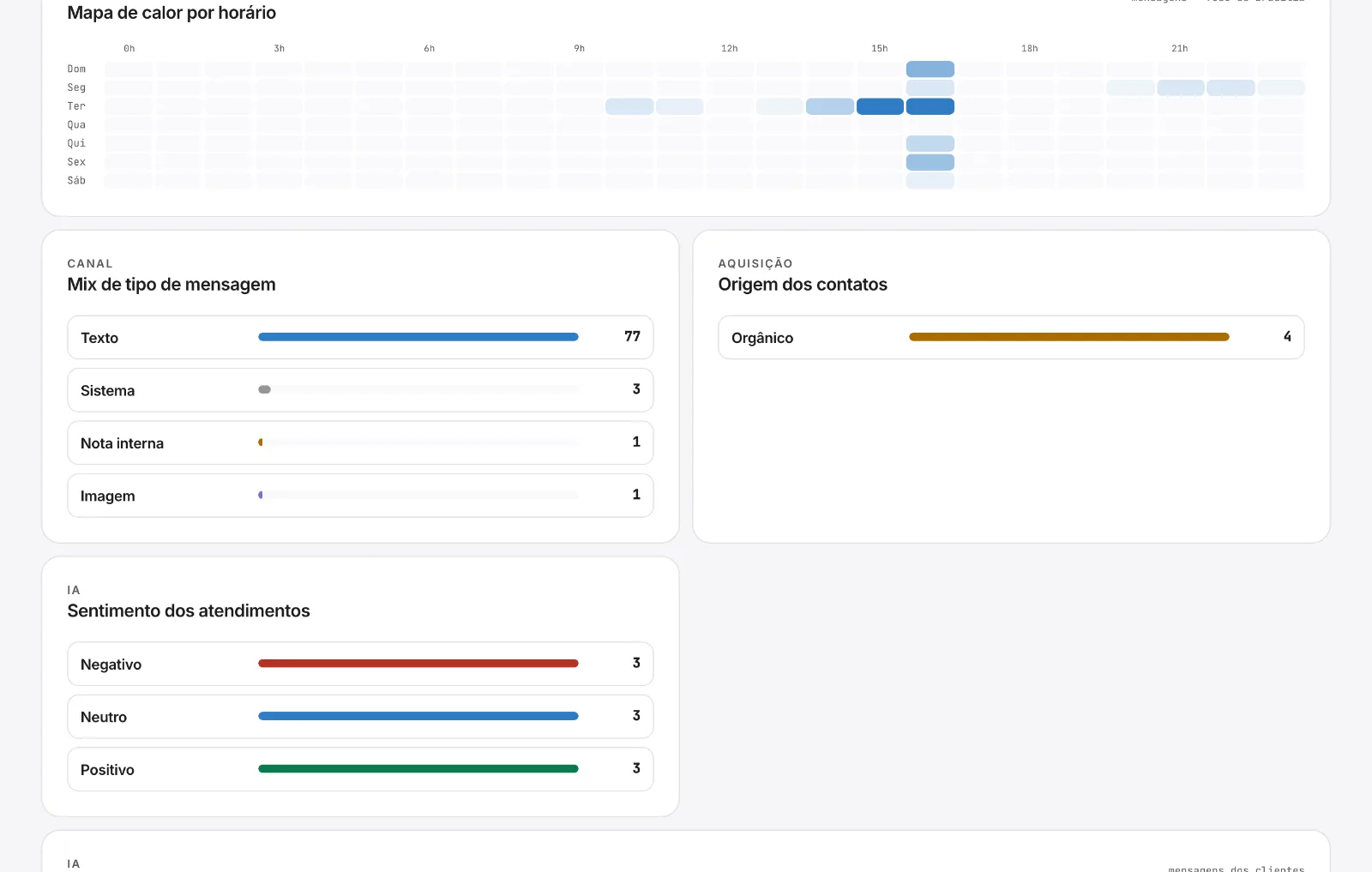The image size is (1372, 872).
Task: Select the Texto message type row
Action: (x=360, y=337)
